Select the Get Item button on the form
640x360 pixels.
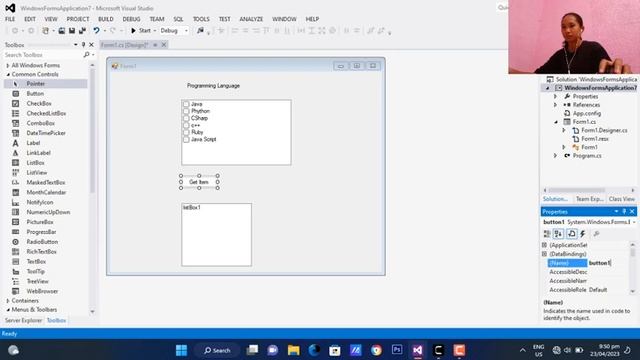199,182
